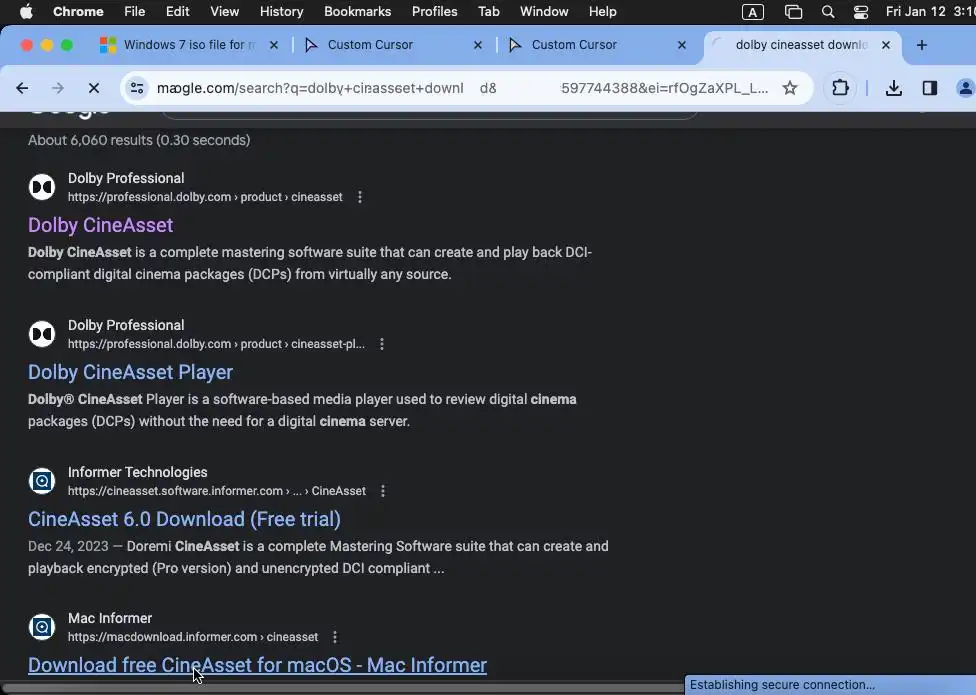Click the Mac Informer site icon
This screenshot has width=976, height=695.
[x=42, y=627]
